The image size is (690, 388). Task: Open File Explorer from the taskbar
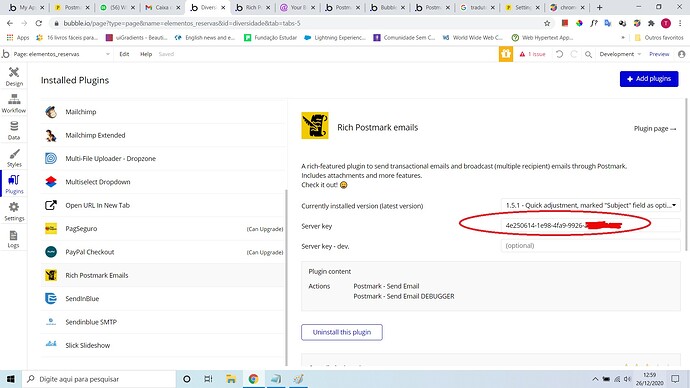pos(231,379)
